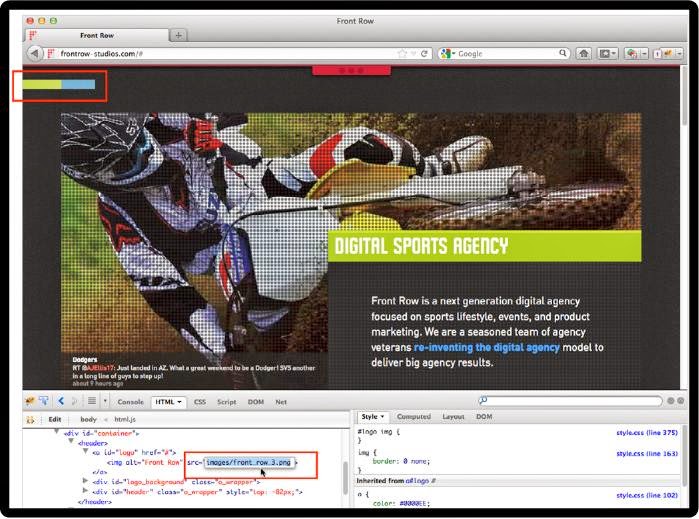This screenshot has height=519, width=699.
Task: Click the Firebug bug icon in panel toolbar
Action: coord(30,401)
